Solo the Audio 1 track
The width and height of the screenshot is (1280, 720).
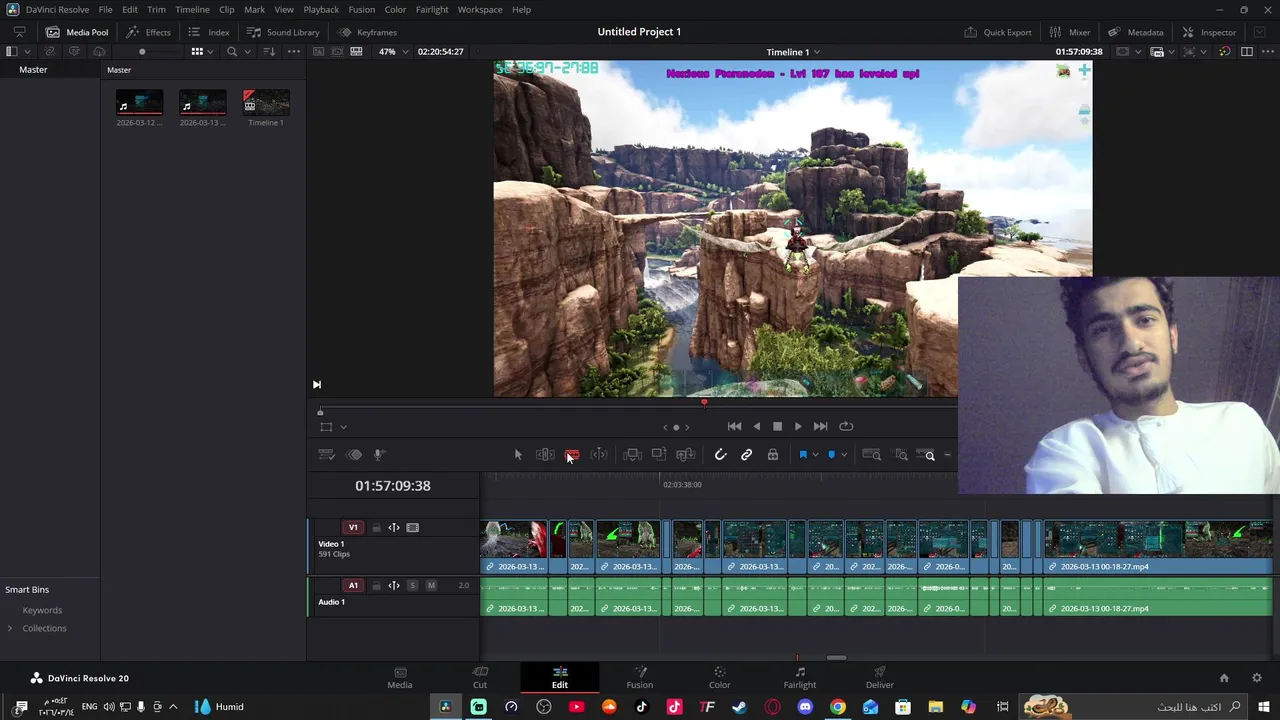pyautogui.click(x=412, y=586)
